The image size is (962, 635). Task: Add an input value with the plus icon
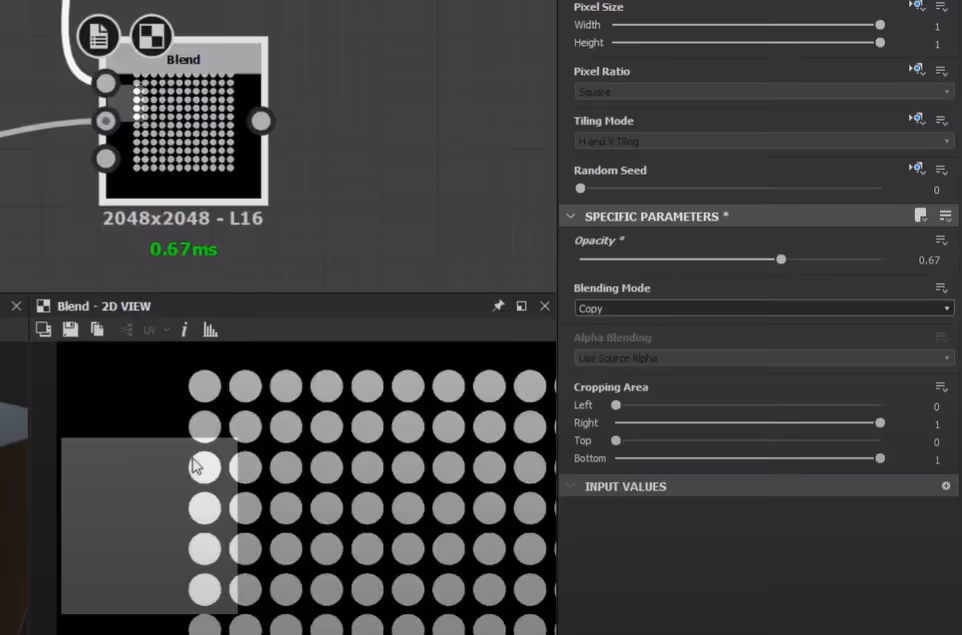[x=946, y=486]
